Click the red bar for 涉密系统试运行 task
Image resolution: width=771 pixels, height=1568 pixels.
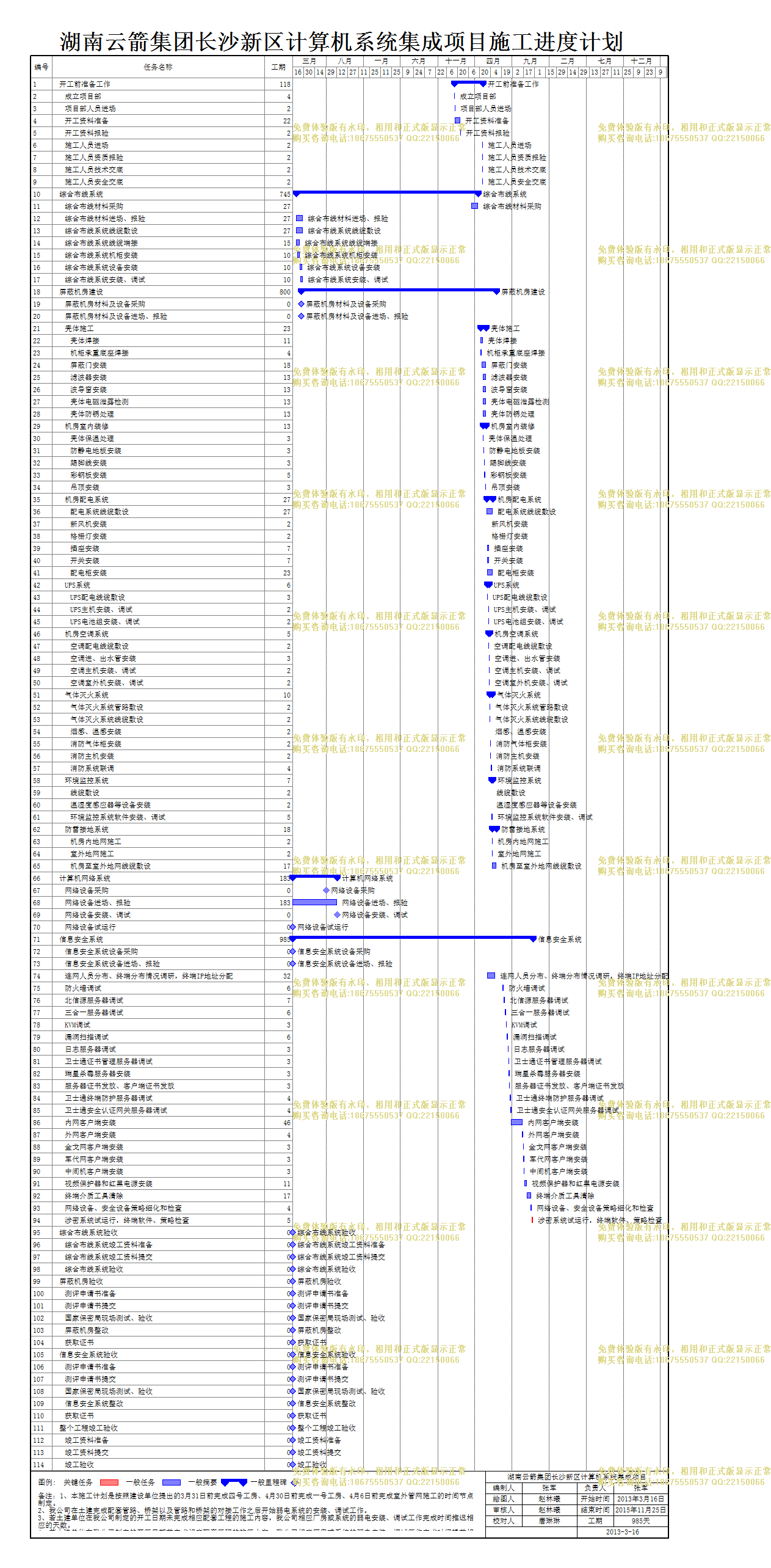tap(532, 1220)
